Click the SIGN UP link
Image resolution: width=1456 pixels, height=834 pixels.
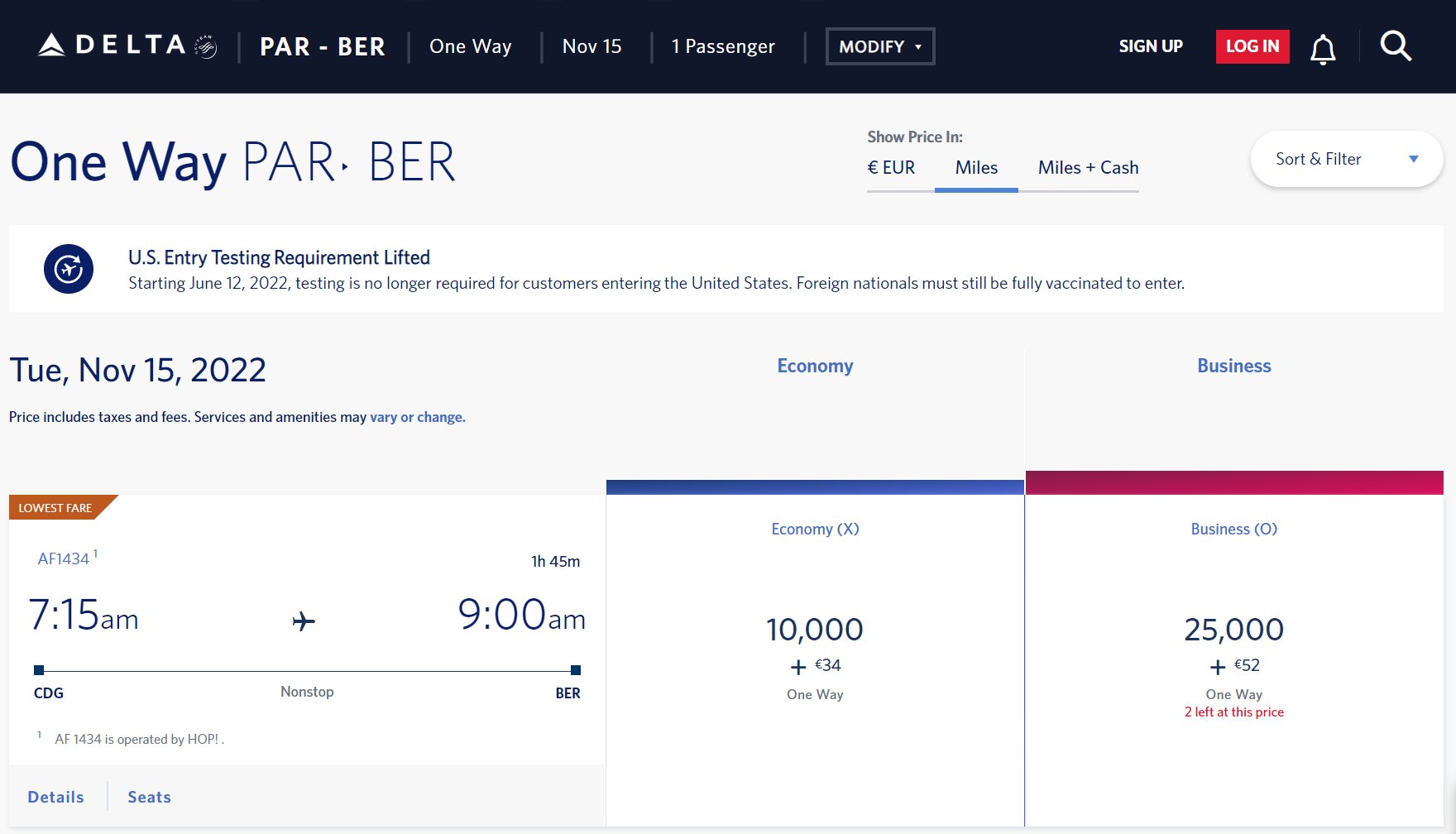tap(1151, 46)
